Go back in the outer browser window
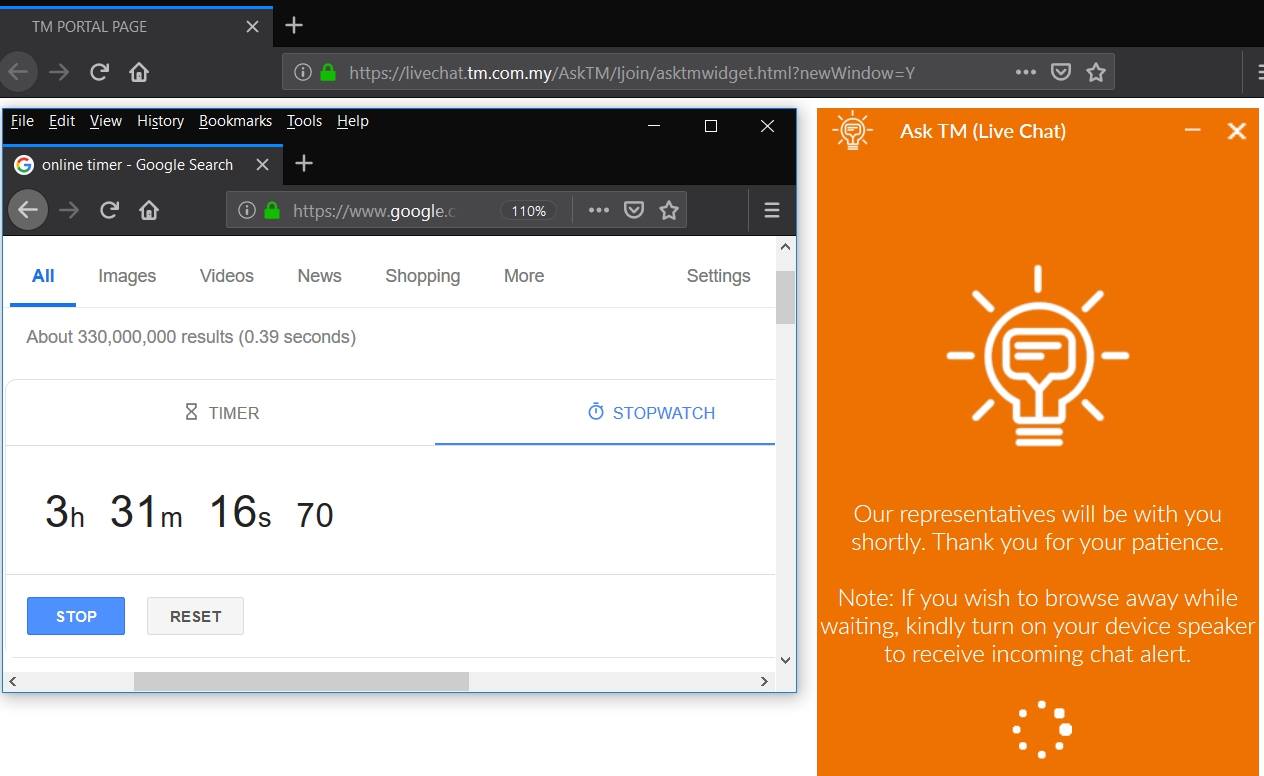The height and width of the screenshot is (776, 1264). pos(18,71)
